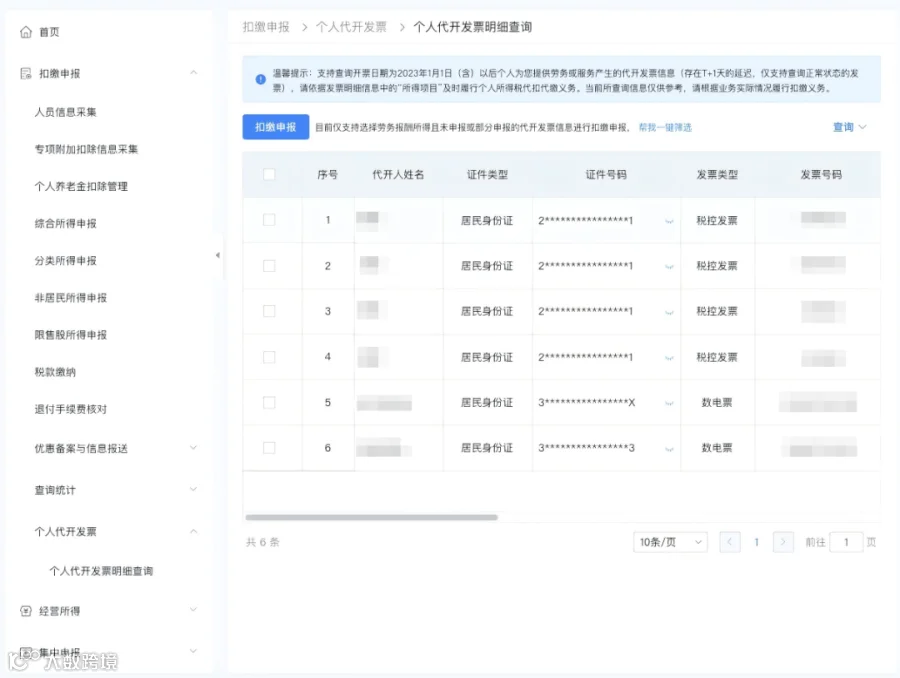This screenshot has width=900, height=678.
Task: Reveal ID number eye icon in row 5
Action: [x=669, y=403]
